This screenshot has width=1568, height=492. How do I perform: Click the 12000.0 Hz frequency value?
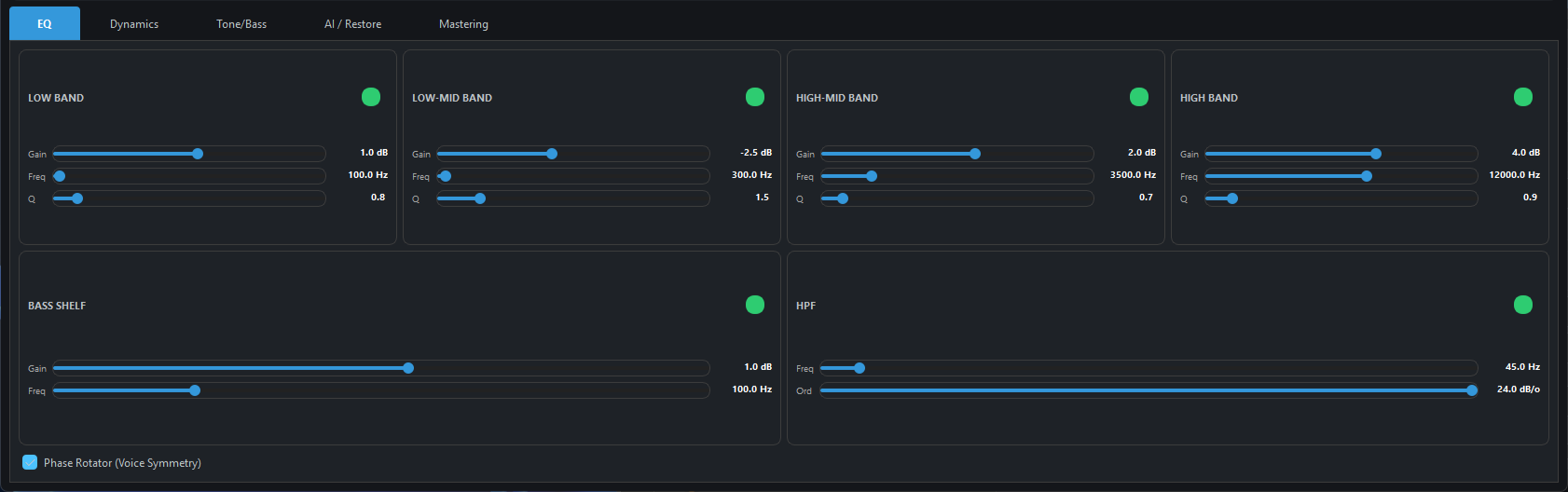1515,175
